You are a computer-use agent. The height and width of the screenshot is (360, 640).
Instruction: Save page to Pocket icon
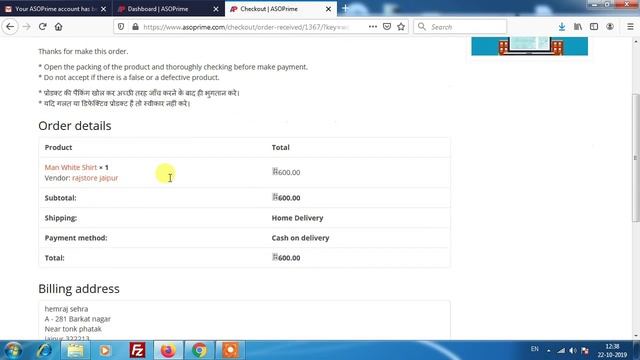387,27
